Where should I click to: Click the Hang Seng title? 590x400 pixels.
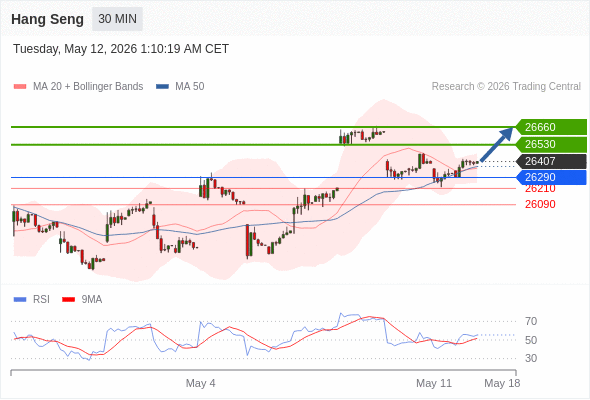click(47, 19)
